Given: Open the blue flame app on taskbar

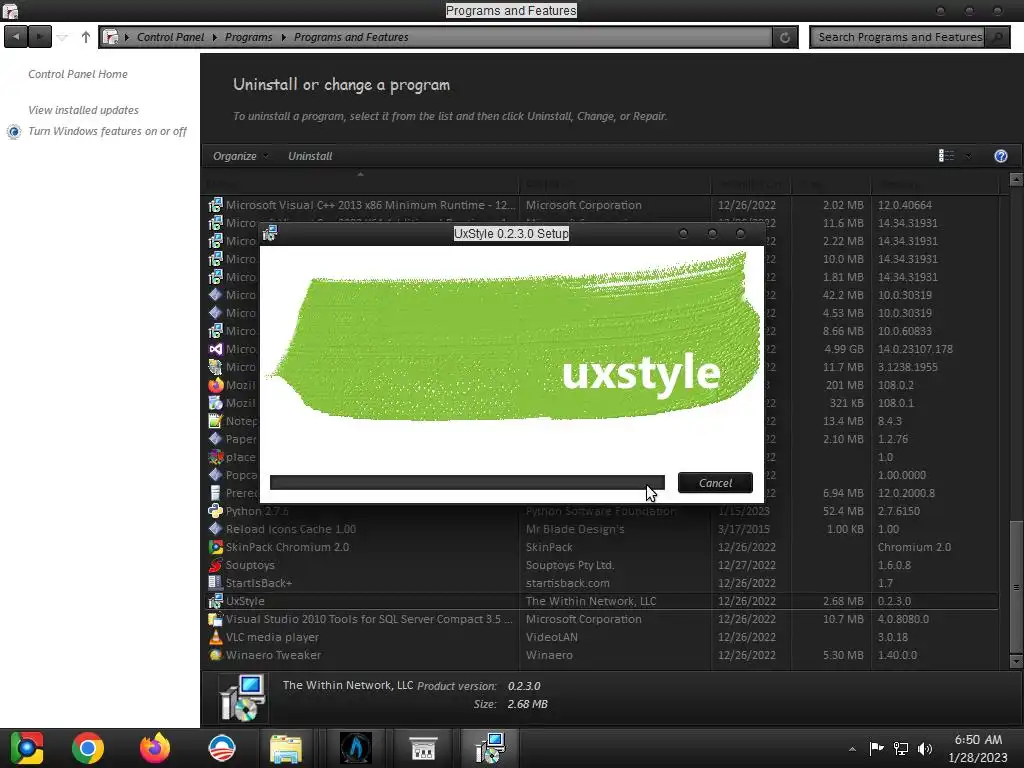Looking at the screenshot, I should click(356, 748).
